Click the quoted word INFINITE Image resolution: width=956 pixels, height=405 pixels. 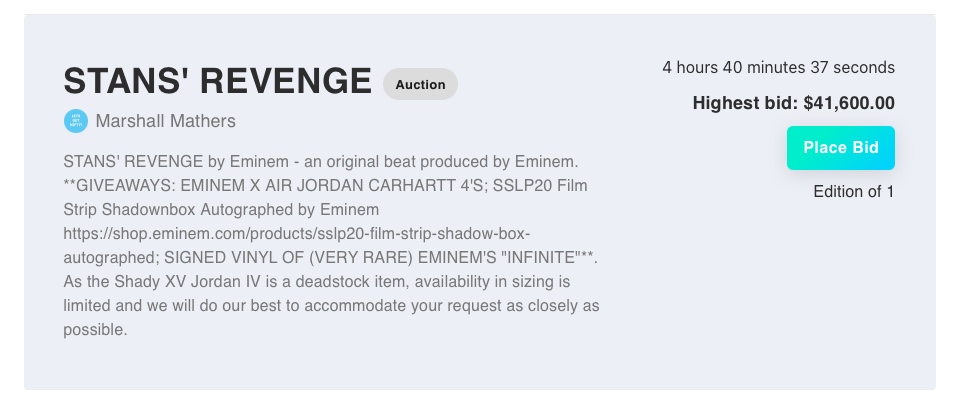540,257
